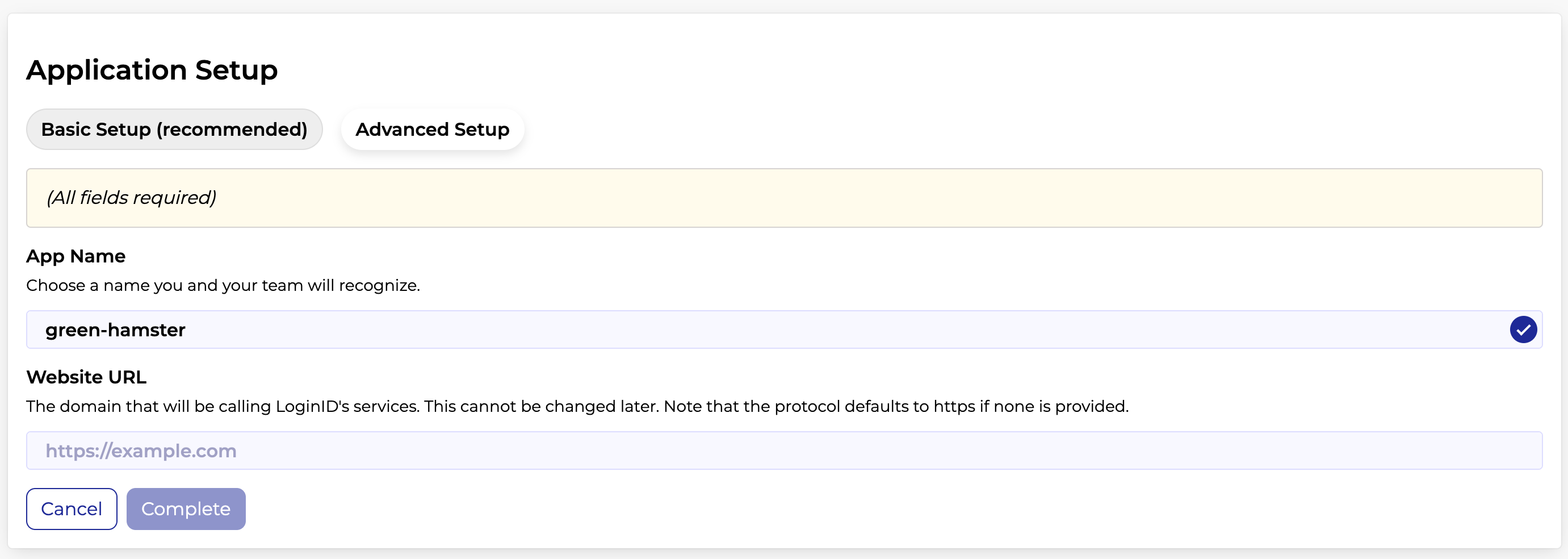The image size is (1568, 559).
Task: Click the App Name label
Action: [x=76, y=256]
